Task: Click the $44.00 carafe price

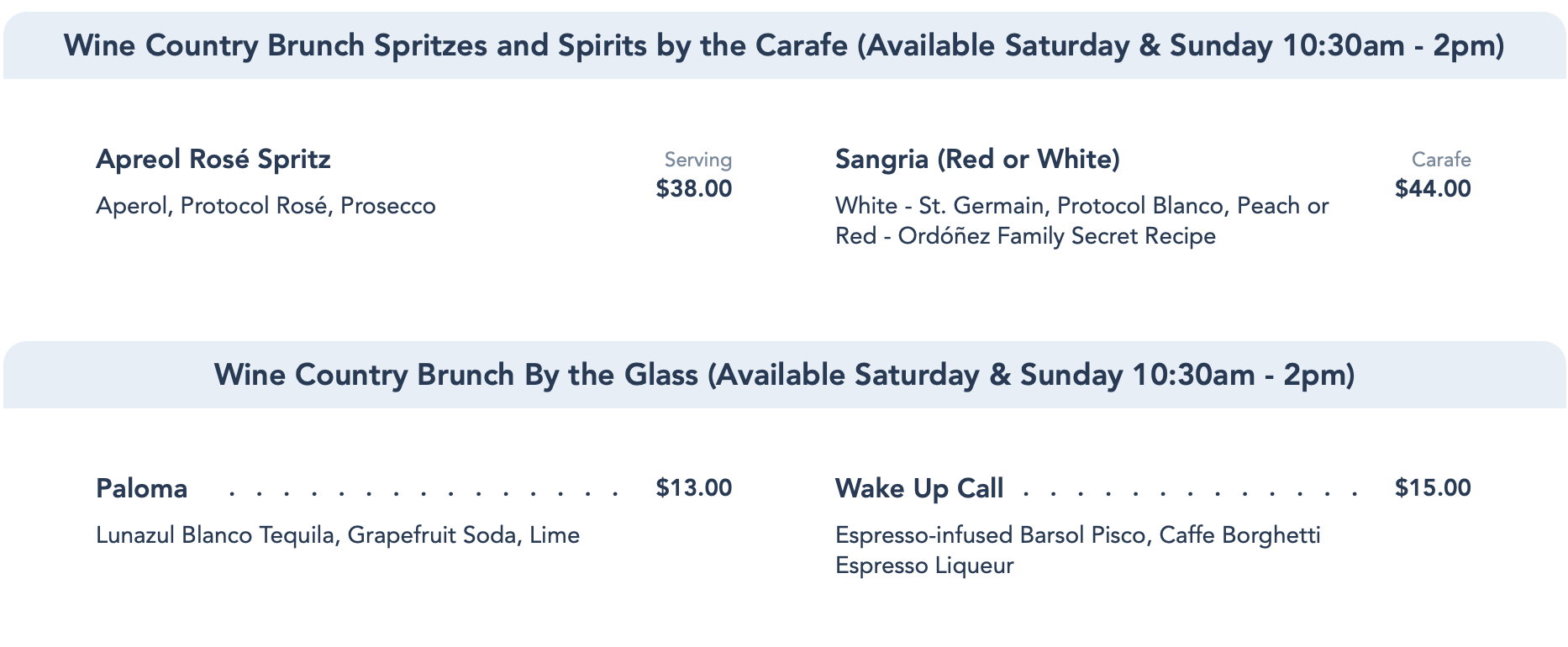Action: coord(1433,188)
